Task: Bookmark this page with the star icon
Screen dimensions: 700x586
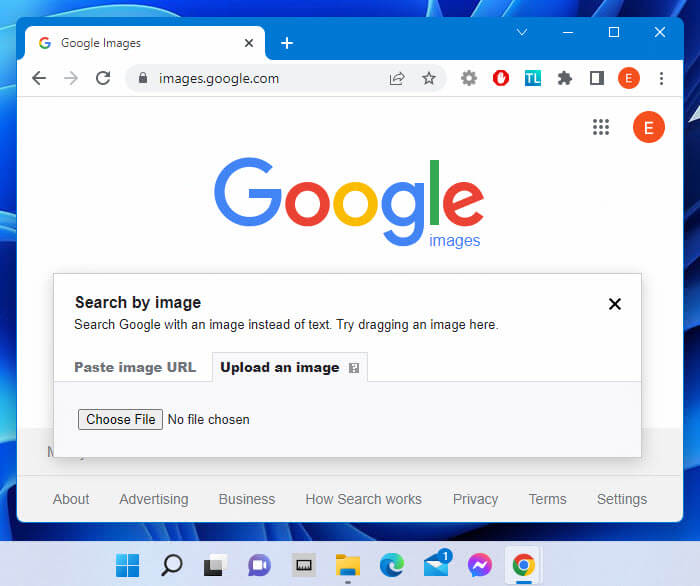Action: (x=429, y=79)
